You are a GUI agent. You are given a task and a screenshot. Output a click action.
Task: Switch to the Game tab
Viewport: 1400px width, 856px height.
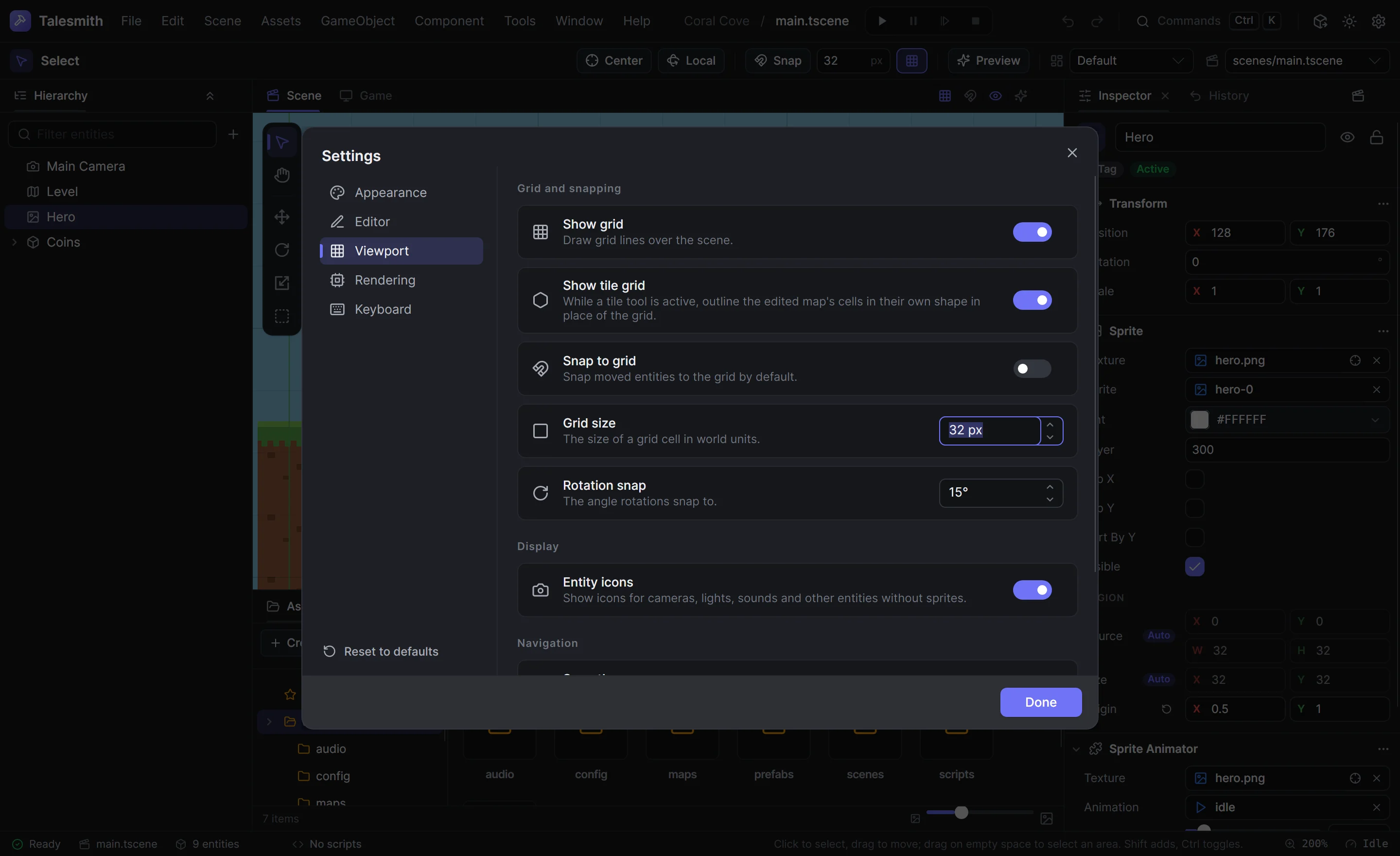click(366, 95)
